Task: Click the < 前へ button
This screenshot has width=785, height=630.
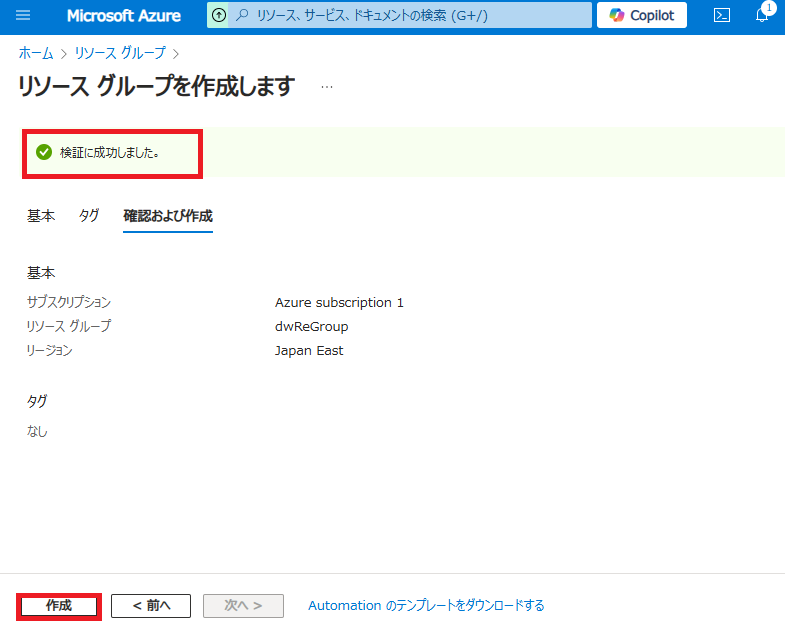Action: tap(151, 606)
